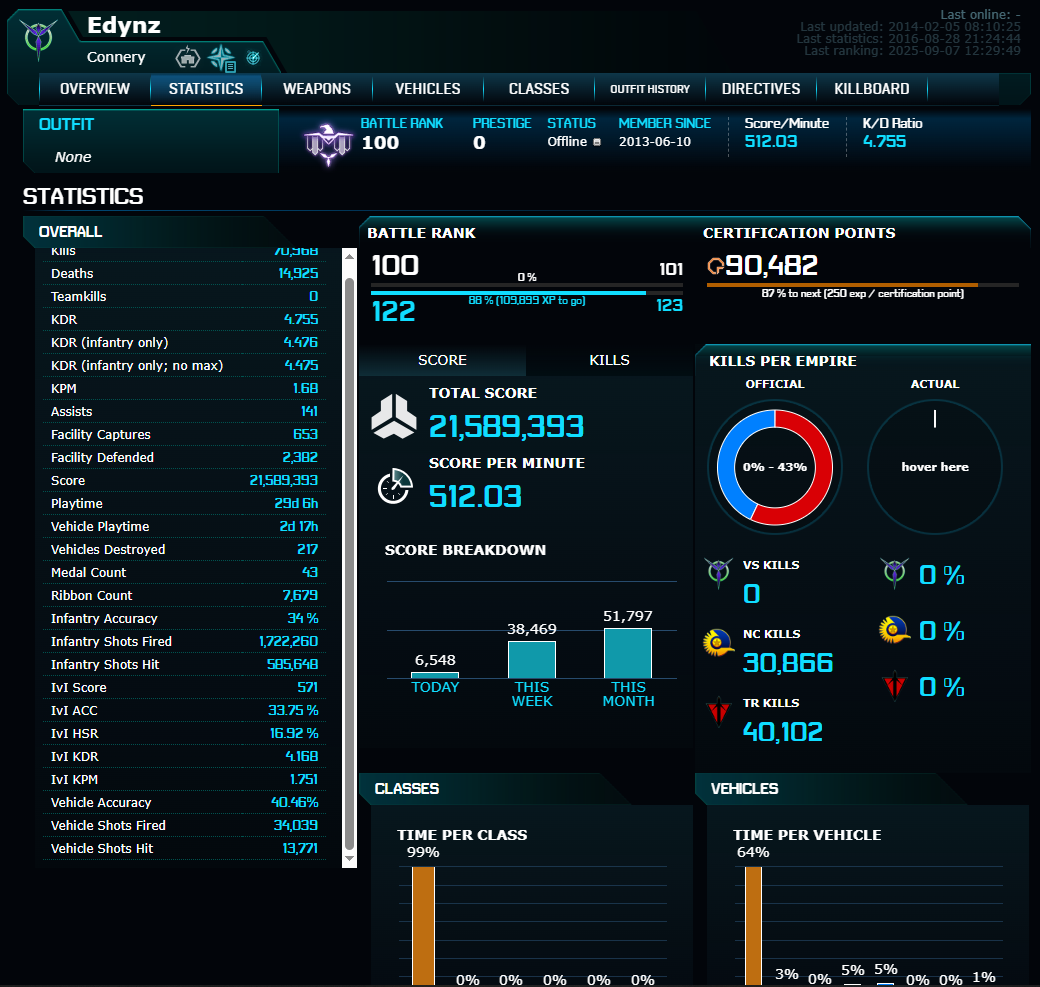This screenshot has height=987, width=1040.
Task: Click the Teamkills row
Action: 184,296
